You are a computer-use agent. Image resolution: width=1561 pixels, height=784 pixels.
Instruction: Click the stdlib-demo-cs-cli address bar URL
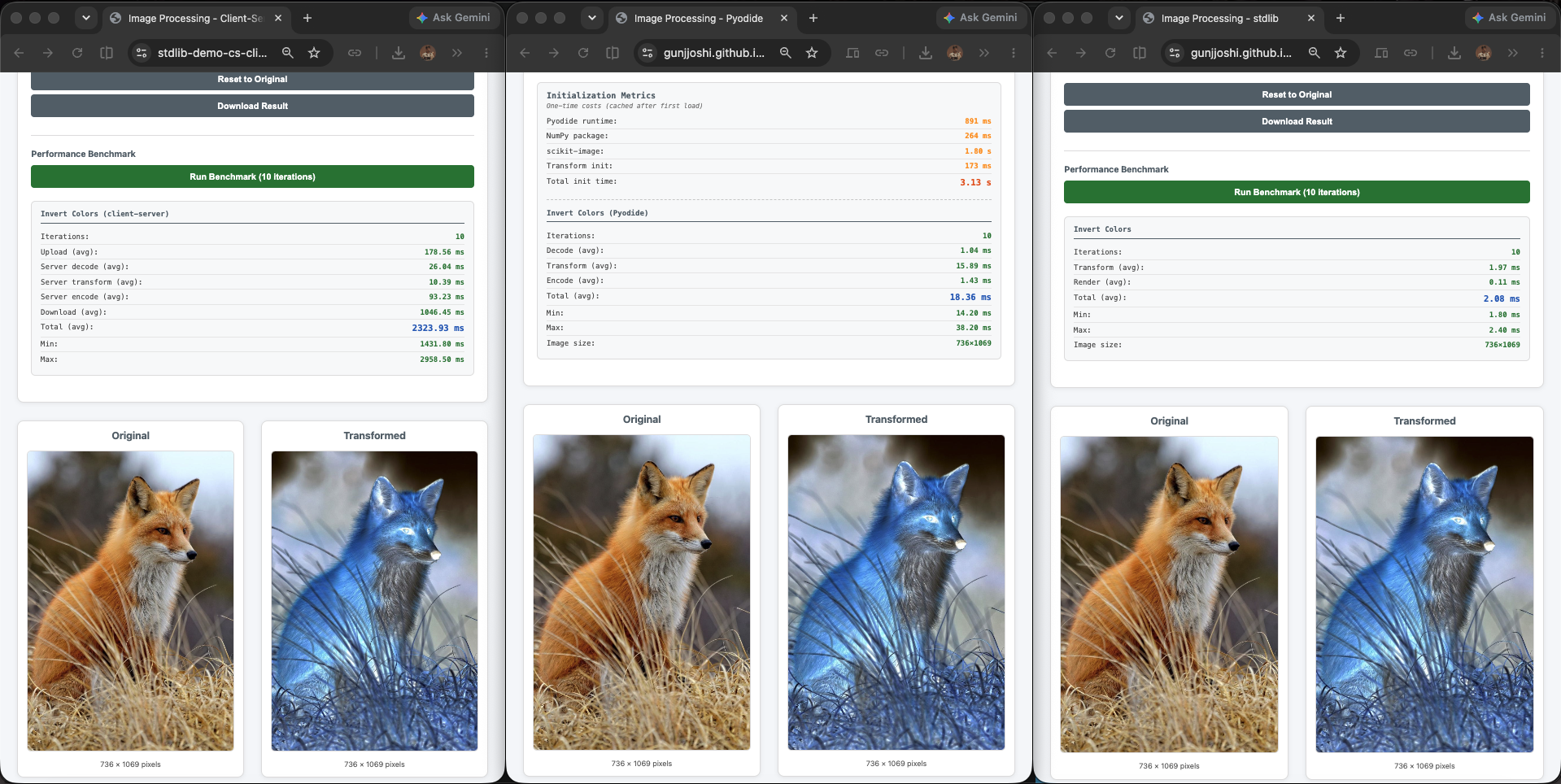[211, 53]
